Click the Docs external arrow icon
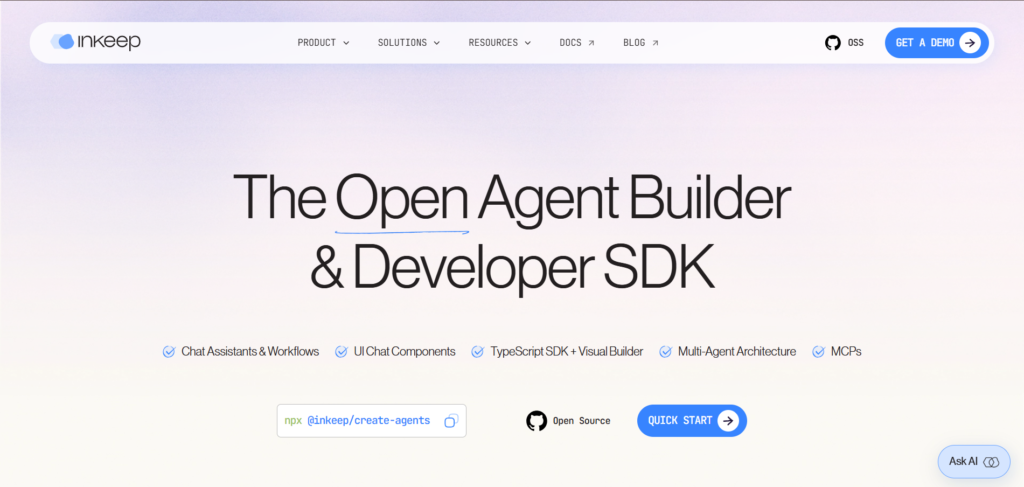The image size is (1024, 487). pos(591,43)
